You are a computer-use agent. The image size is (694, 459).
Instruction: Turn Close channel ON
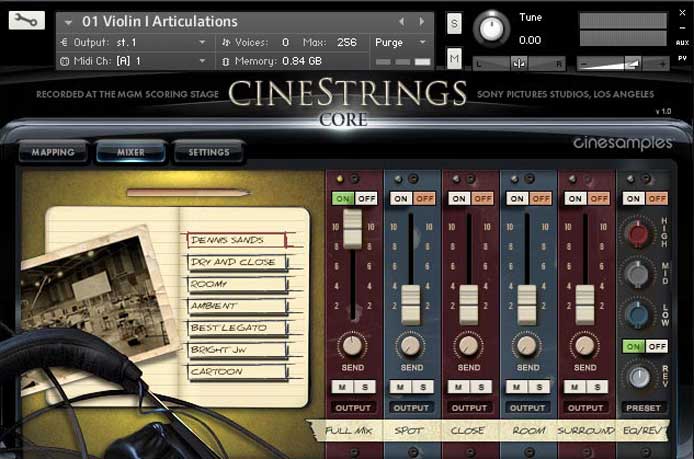click(459, 199)
